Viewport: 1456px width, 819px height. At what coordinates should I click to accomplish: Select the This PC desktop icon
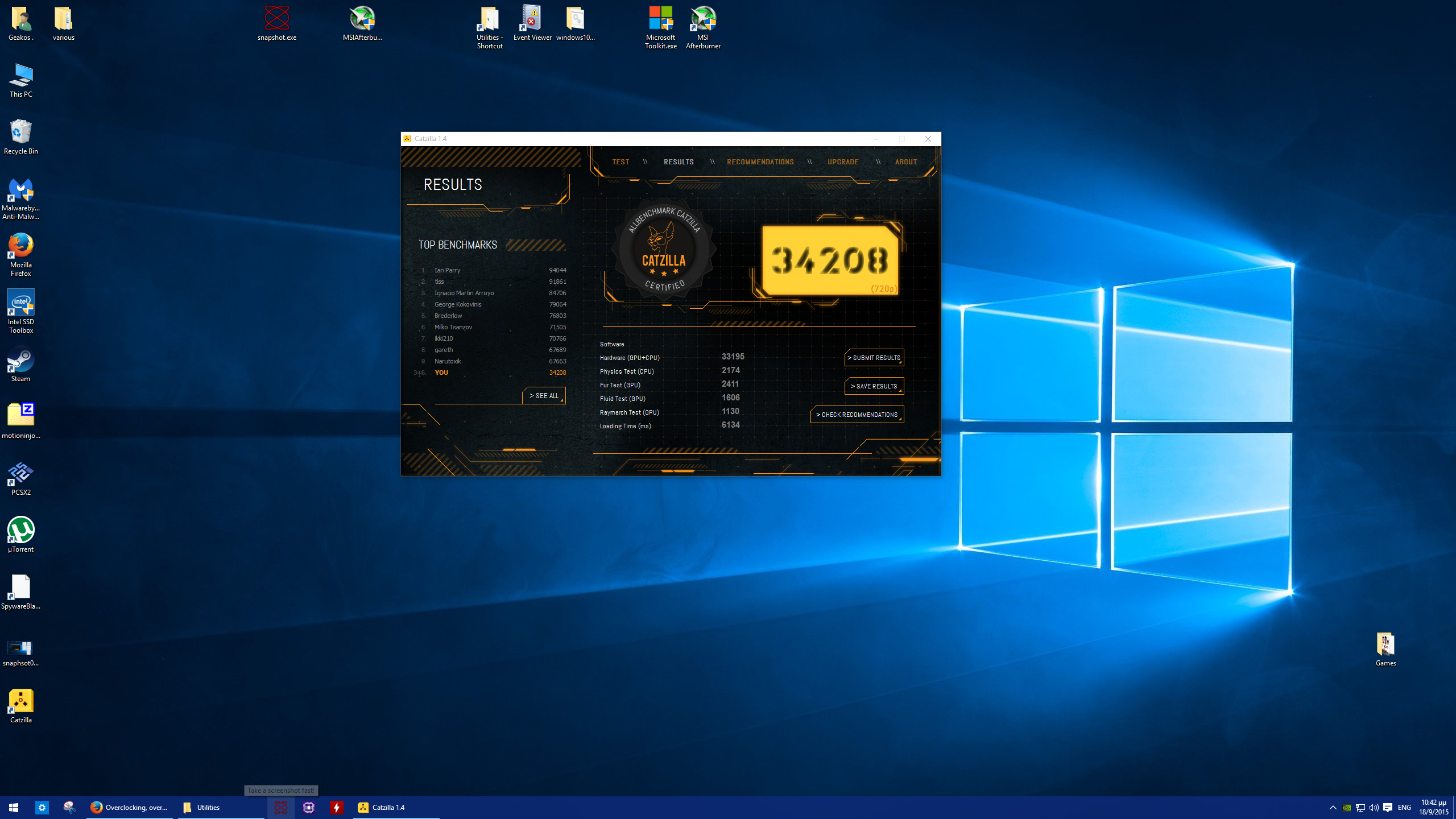coord(21,80)
